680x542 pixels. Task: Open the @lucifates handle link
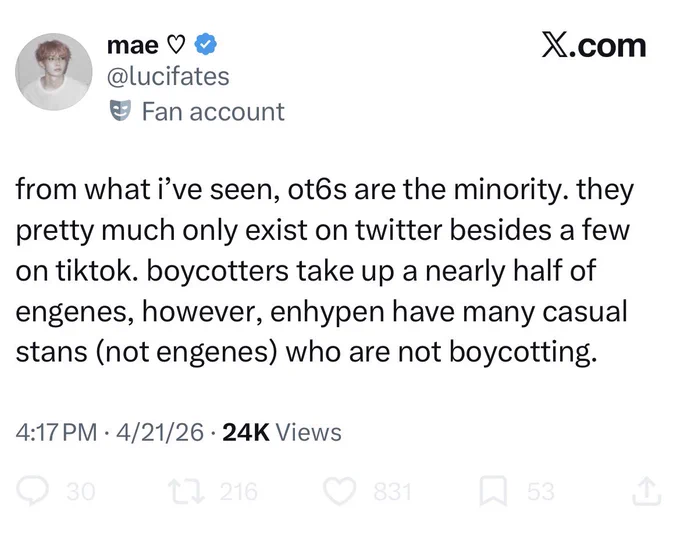(x=168, y=77)
